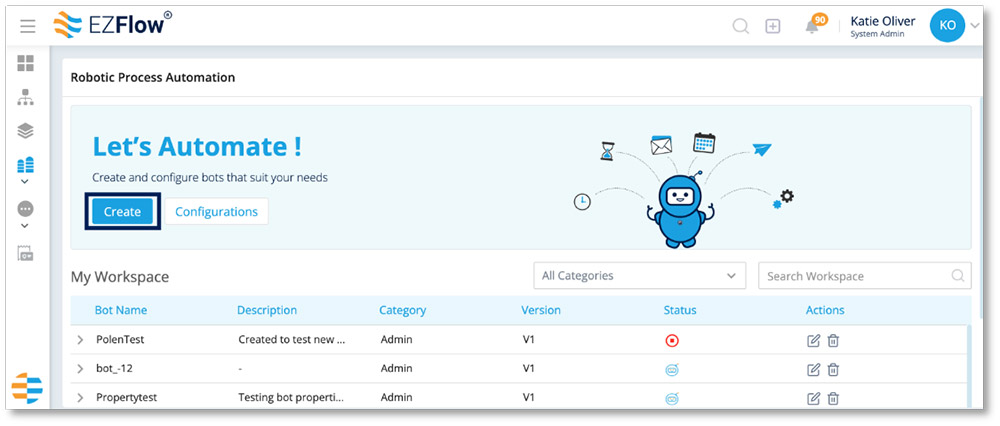
Task: Delete the bot_-12 bot
Action: pyautogui.click(x=833, y=369)
